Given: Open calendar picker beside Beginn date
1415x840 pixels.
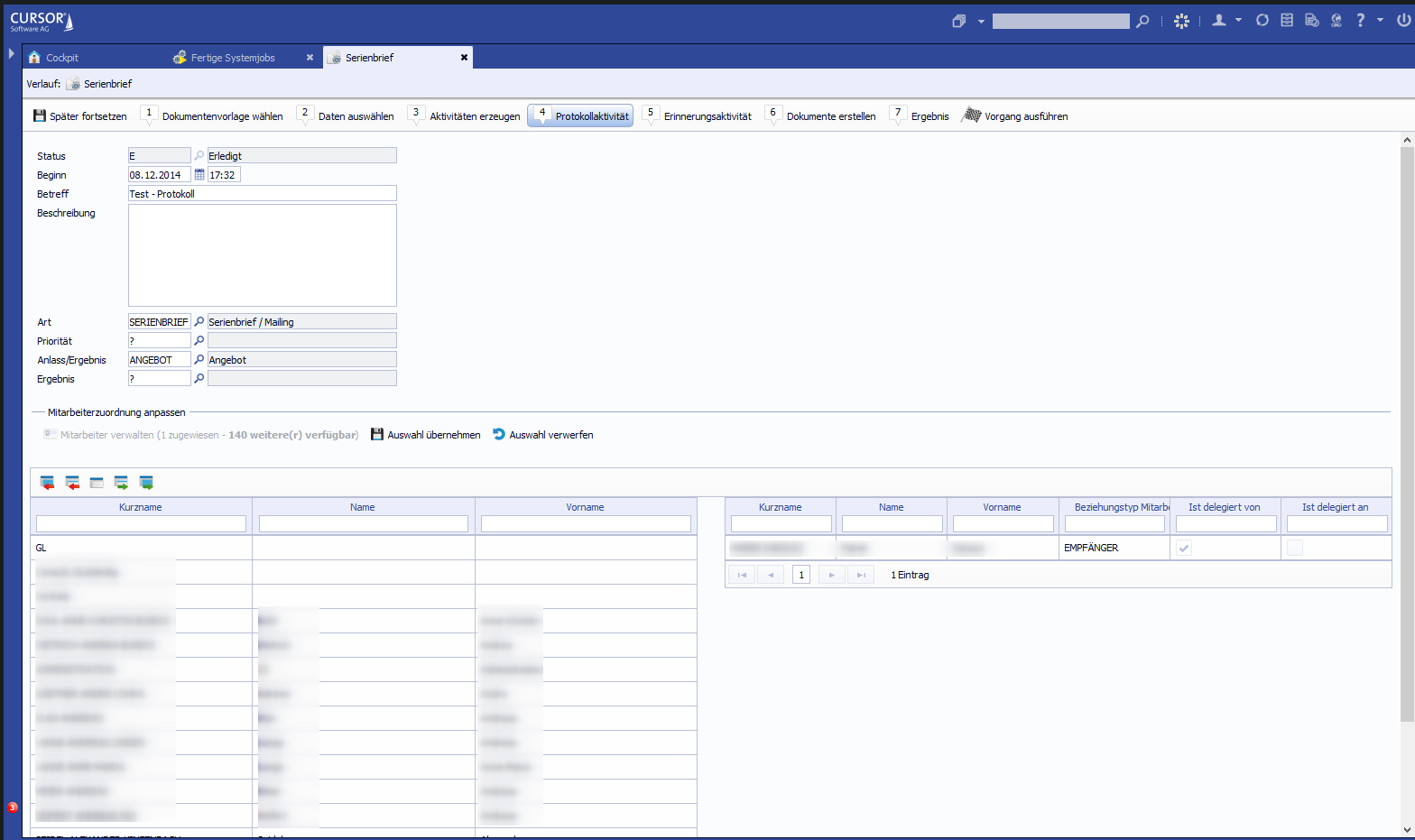Looking at the screenshot, I should pos(199,175).
